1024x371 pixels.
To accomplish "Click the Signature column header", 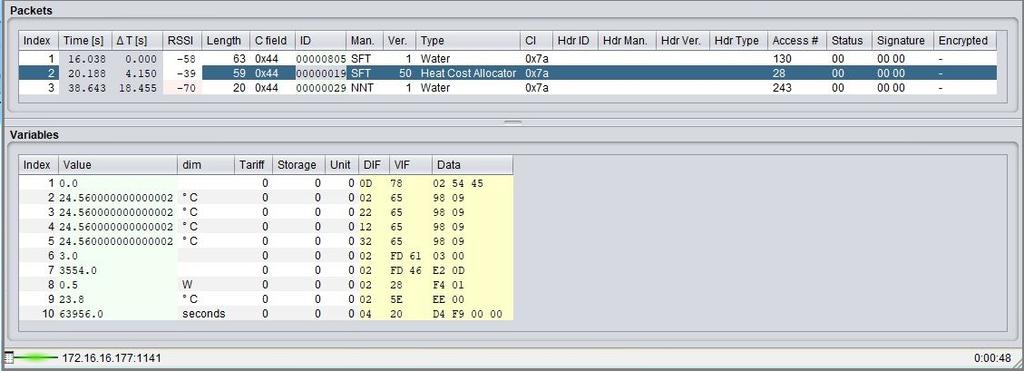I will pyautogui.click(x=903, y=40).
